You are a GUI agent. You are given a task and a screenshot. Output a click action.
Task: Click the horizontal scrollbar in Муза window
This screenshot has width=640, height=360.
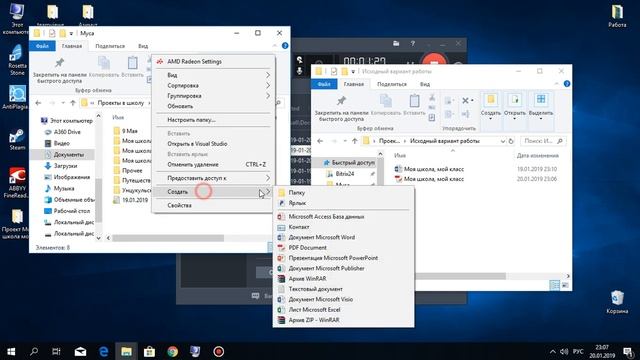point(168,238)
